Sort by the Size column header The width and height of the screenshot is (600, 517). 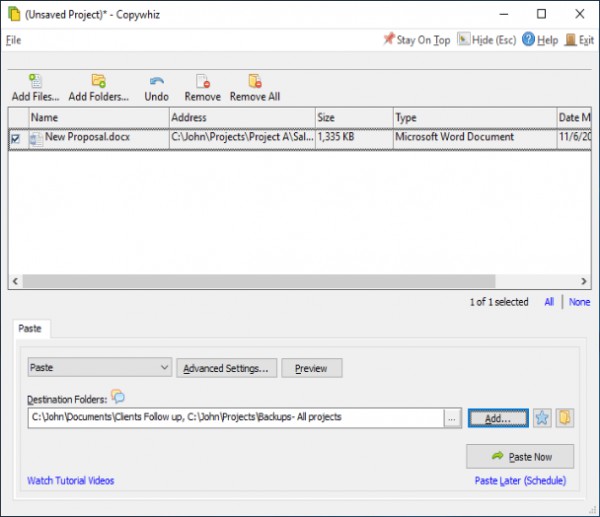354,117
